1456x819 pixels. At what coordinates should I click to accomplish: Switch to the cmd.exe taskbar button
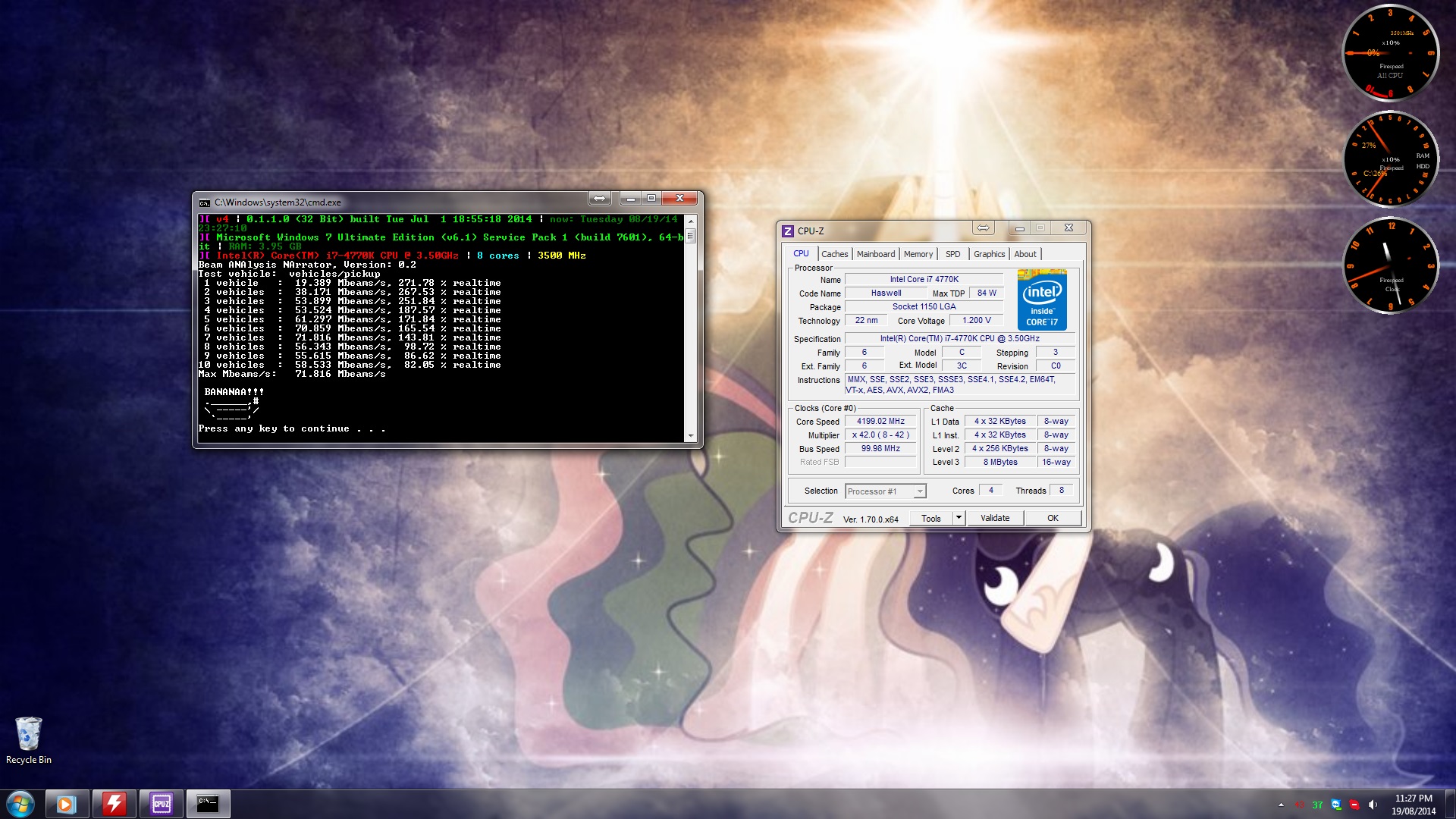208,804
